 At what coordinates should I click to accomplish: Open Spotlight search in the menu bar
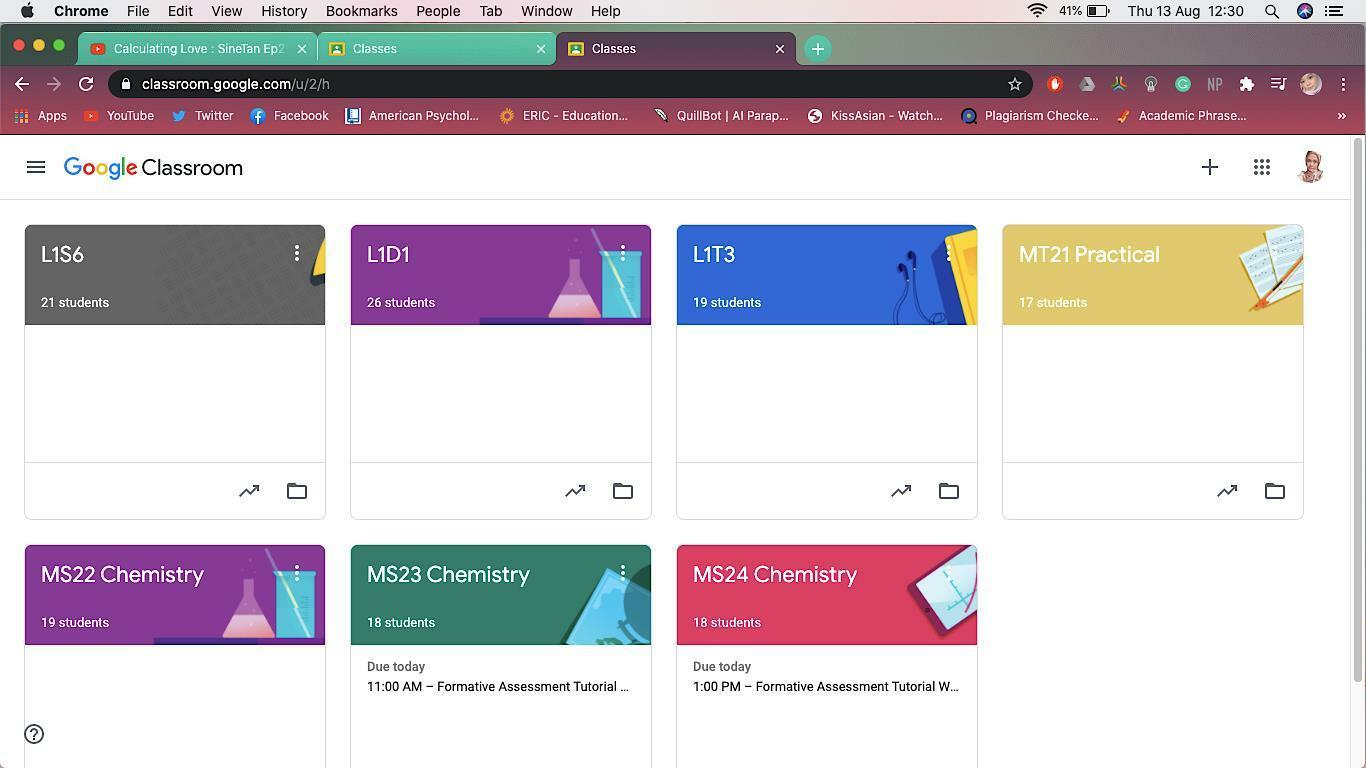tap(1272, 11)
